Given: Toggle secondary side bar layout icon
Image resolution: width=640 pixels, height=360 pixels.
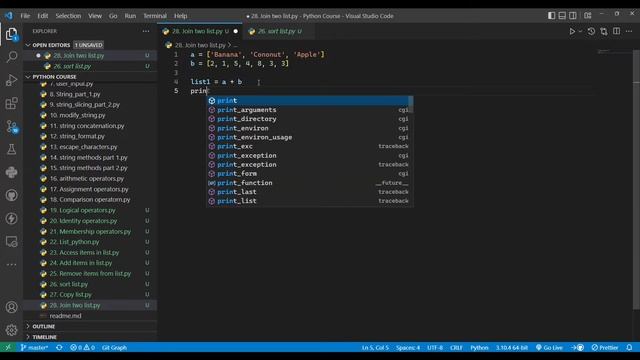Looking at the screenshot, I should tap(573, 16).
